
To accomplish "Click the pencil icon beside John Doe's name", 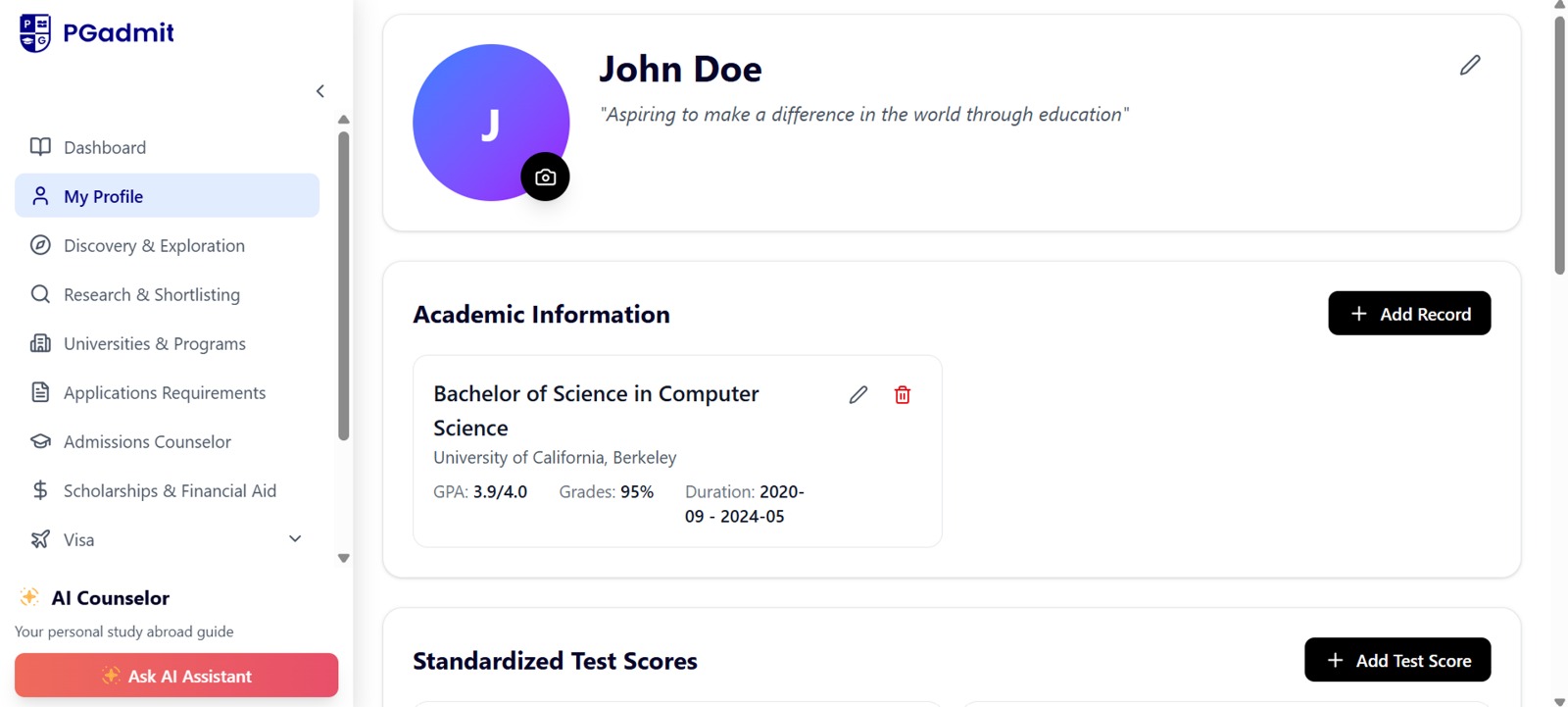I will (x=1469, y=66).
